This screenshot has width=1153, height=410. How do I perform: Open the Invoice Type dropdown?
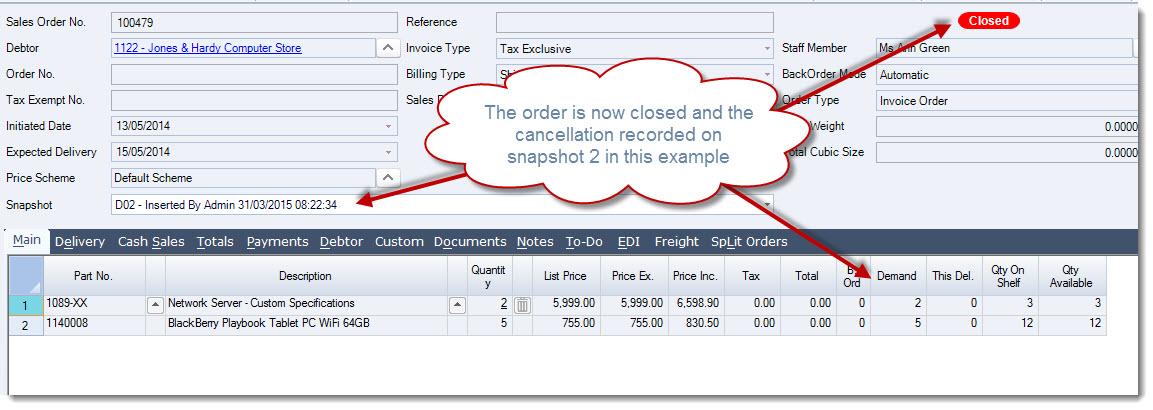768,48
